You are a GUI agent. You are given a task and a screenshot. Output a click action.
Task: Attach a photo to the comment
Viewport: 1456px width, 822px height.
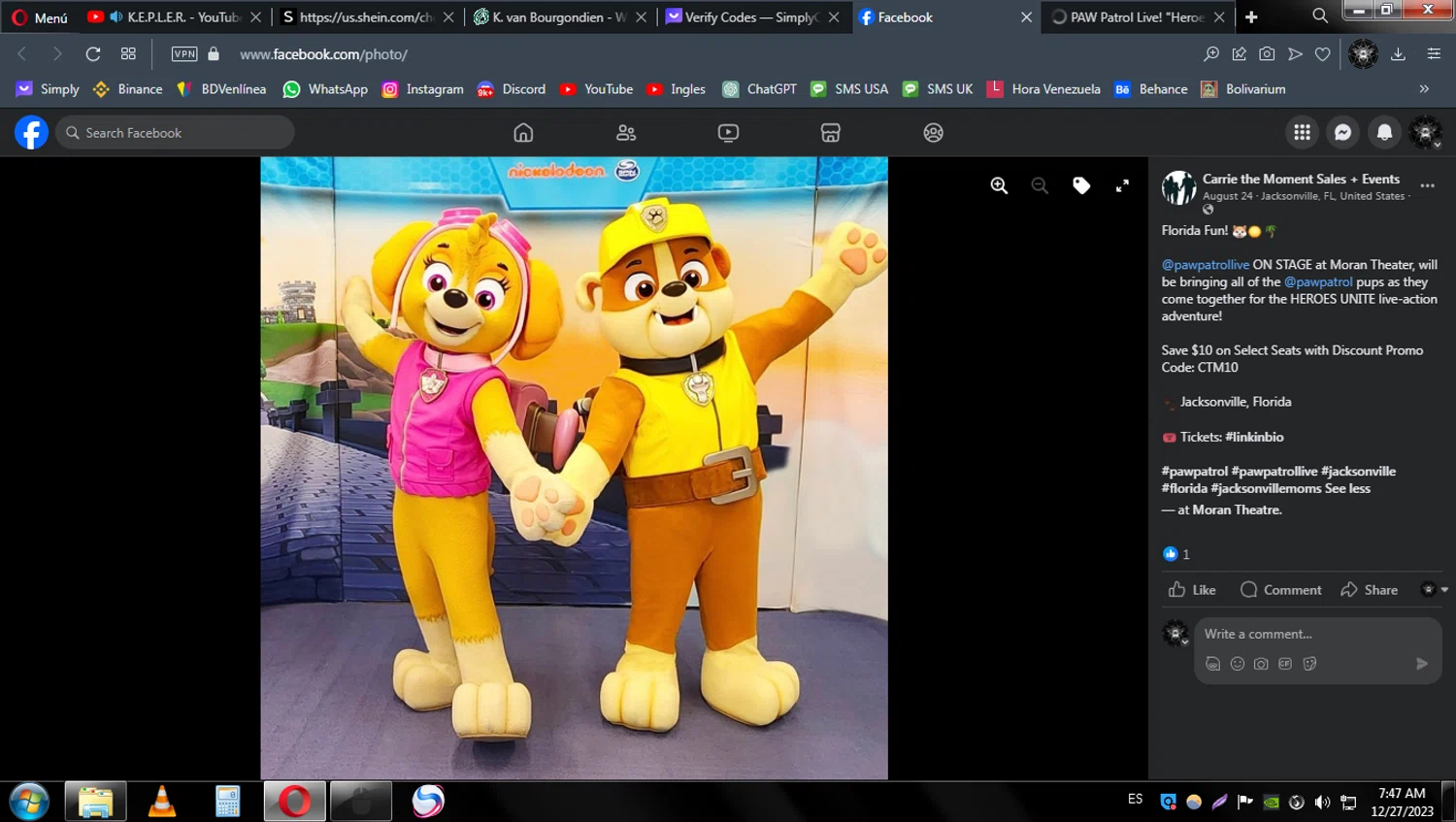coord(1261,664)
